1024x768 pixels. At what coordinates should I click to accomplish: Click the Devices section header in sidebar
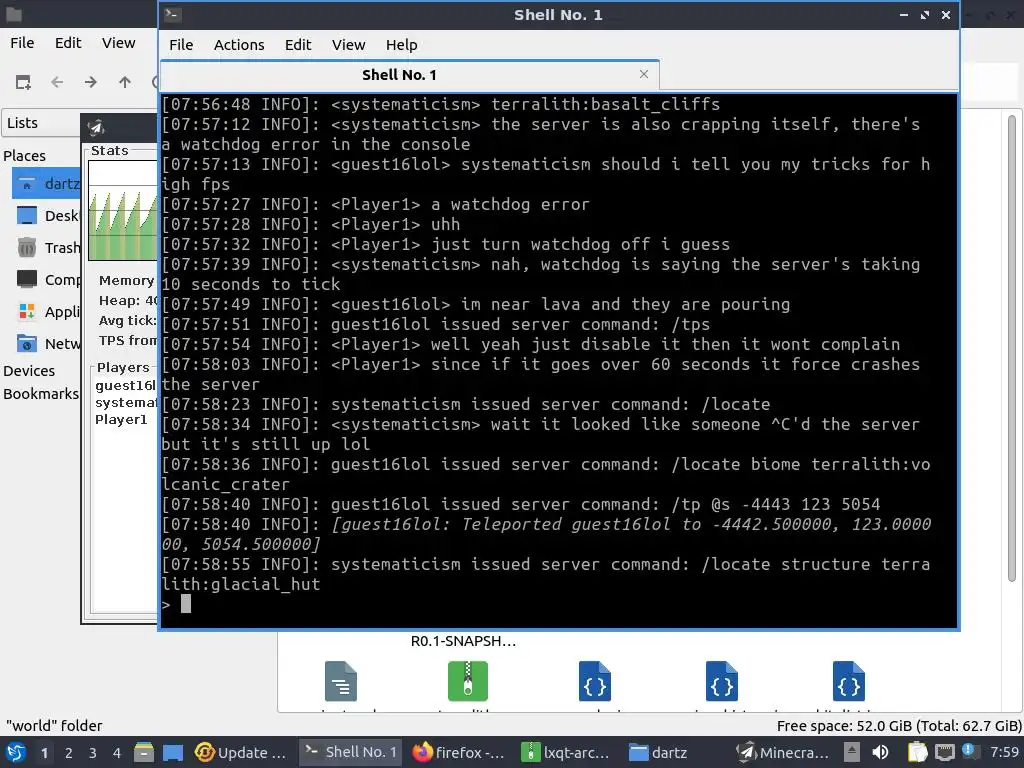(x=29, y=370)
